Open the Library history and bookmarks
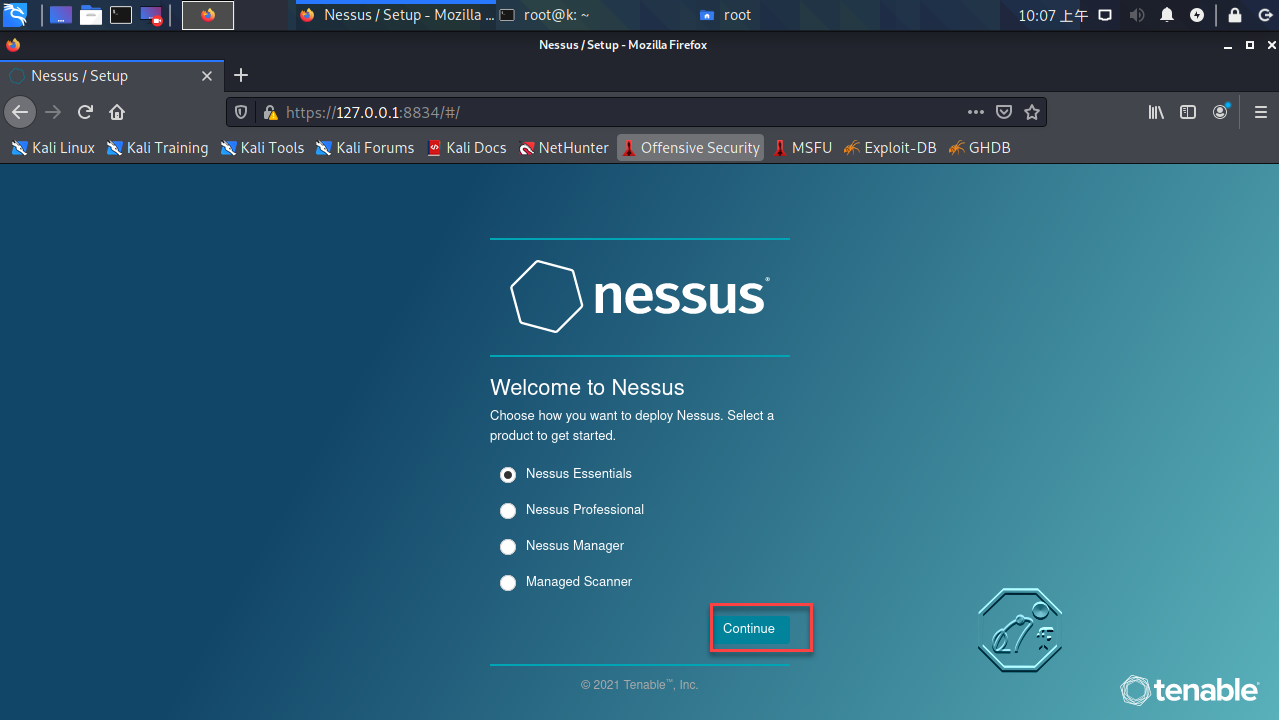This screenshot has height=720, width=1279. [1156, 113]
